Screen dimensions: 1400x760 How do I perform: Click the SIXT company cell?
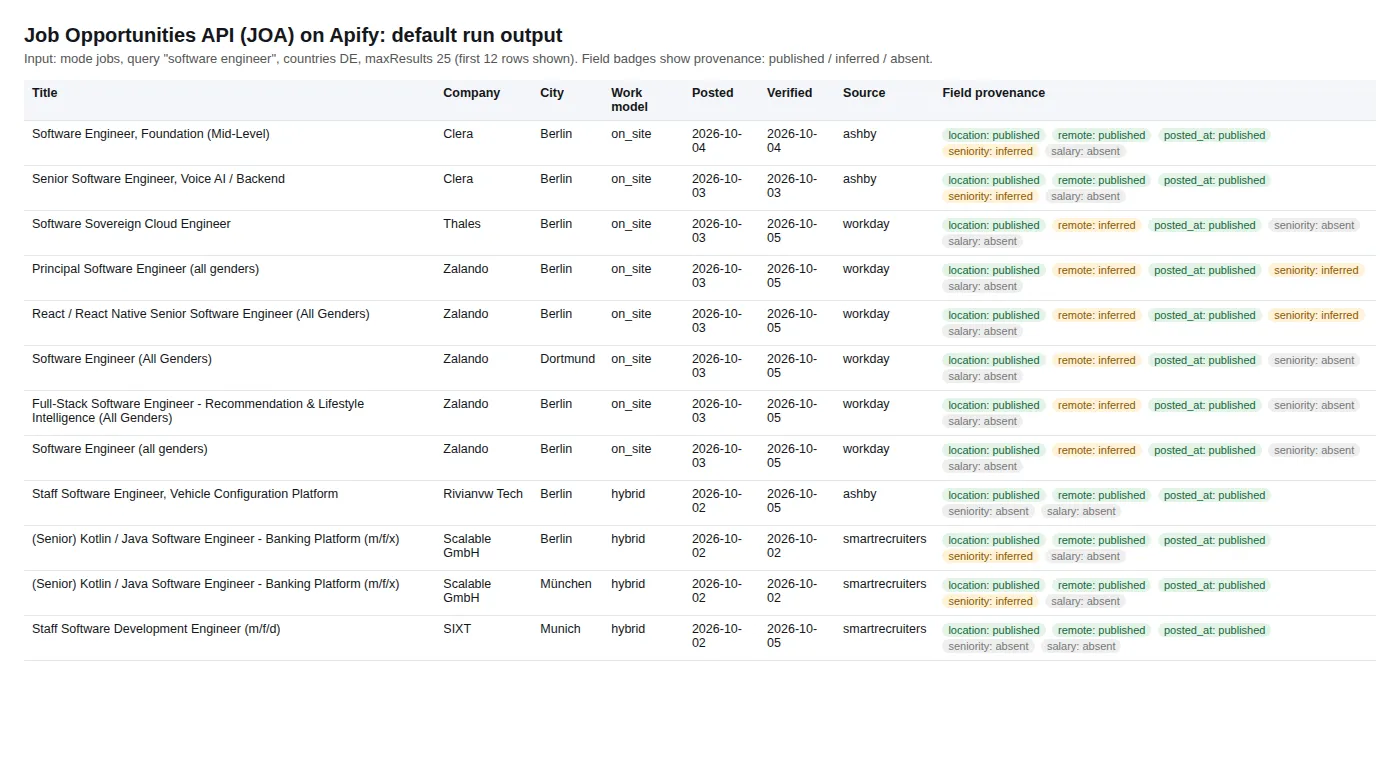(457, 629)
